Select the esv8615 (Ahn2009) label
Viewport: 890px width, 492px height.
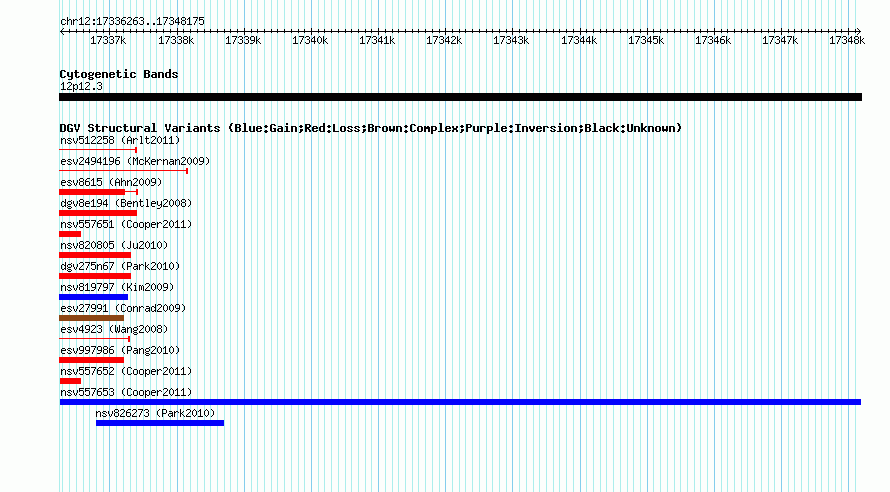(x=111, y=182)
